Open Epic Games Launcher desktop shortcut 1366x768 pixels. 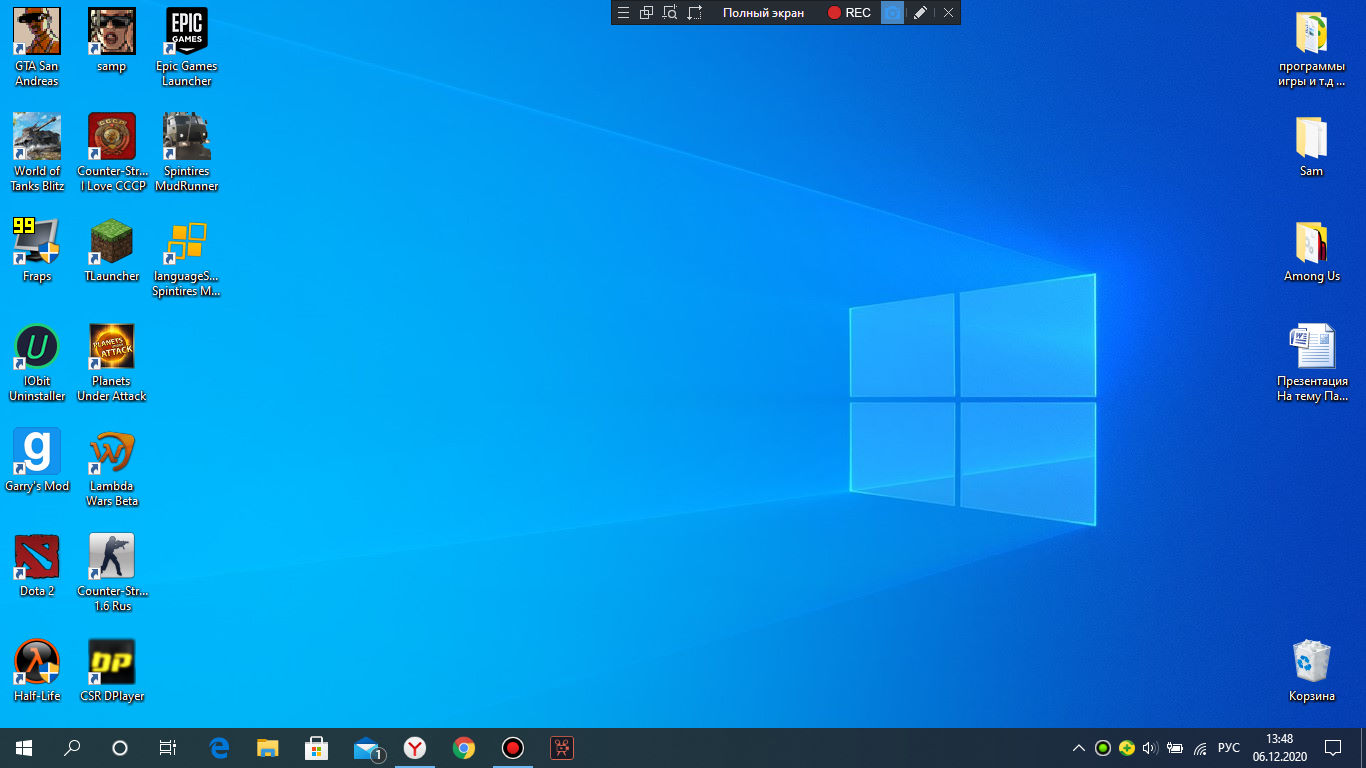[x=186, y=47]
